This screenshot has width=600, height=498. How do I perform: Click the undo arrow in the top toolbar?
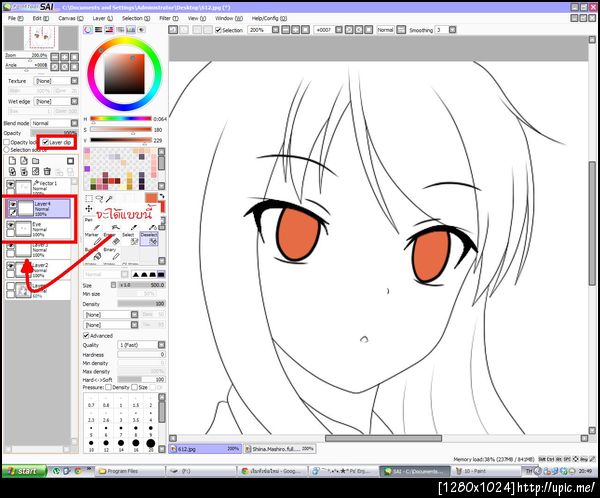pyautogui.click(x=173, y=29)
